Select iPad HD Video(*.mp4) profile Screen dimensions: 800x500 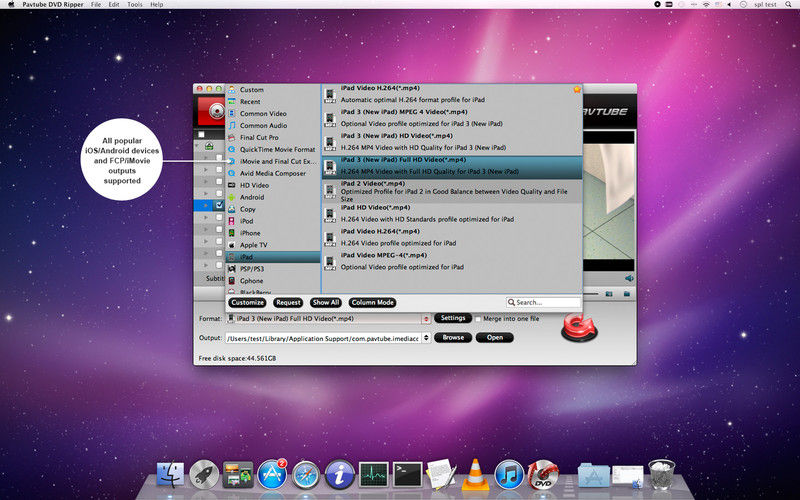[x=452, y=214]
